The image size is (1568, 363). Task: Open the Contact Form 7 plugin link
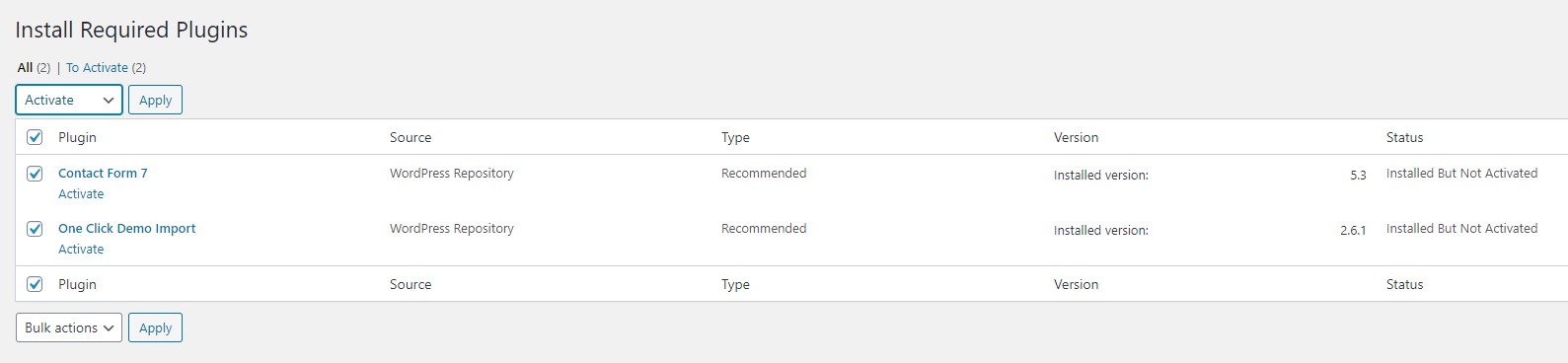pos(103,173)
